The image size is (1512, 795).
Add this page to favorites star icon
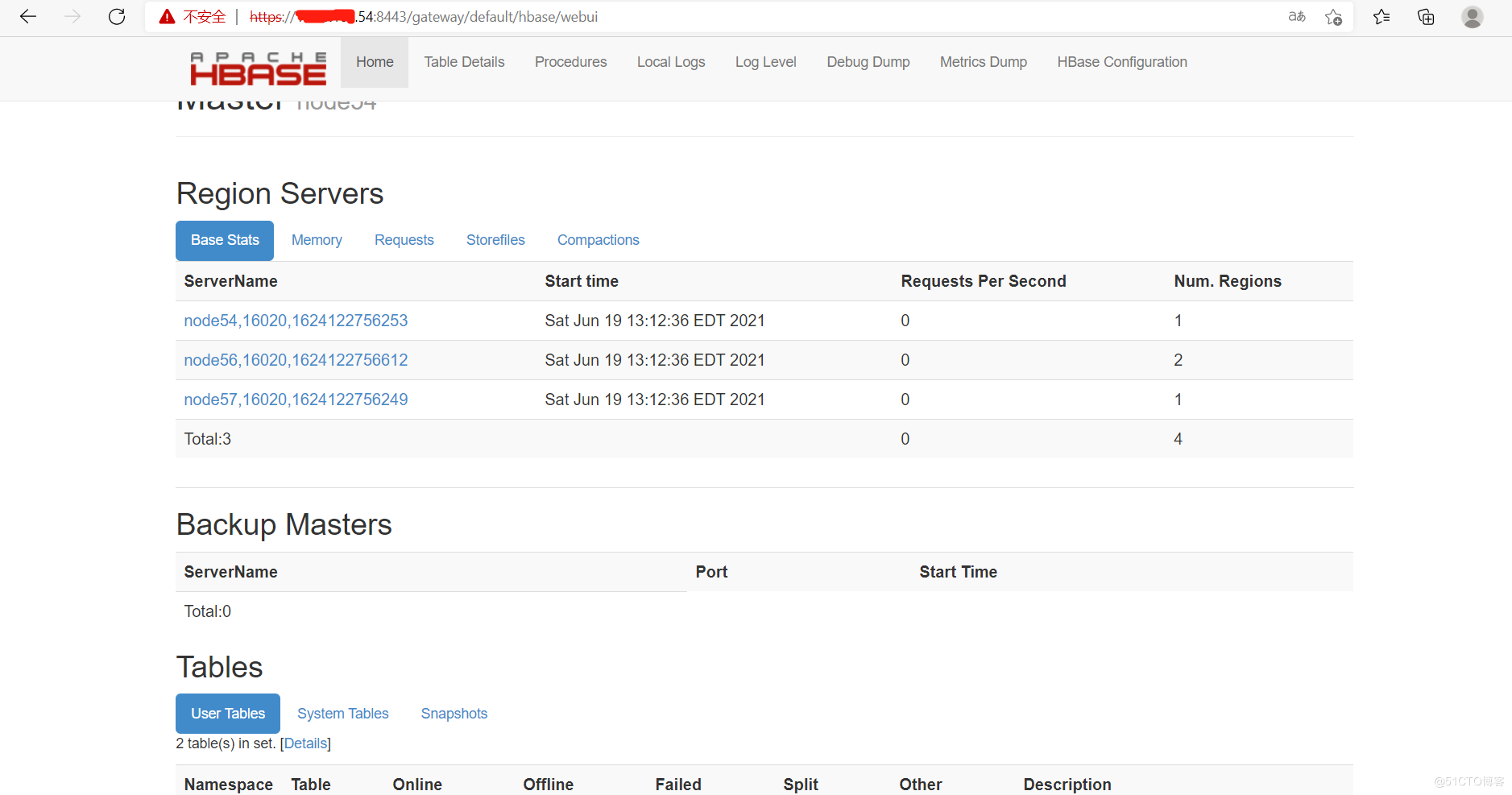[x=1334, y=17]
